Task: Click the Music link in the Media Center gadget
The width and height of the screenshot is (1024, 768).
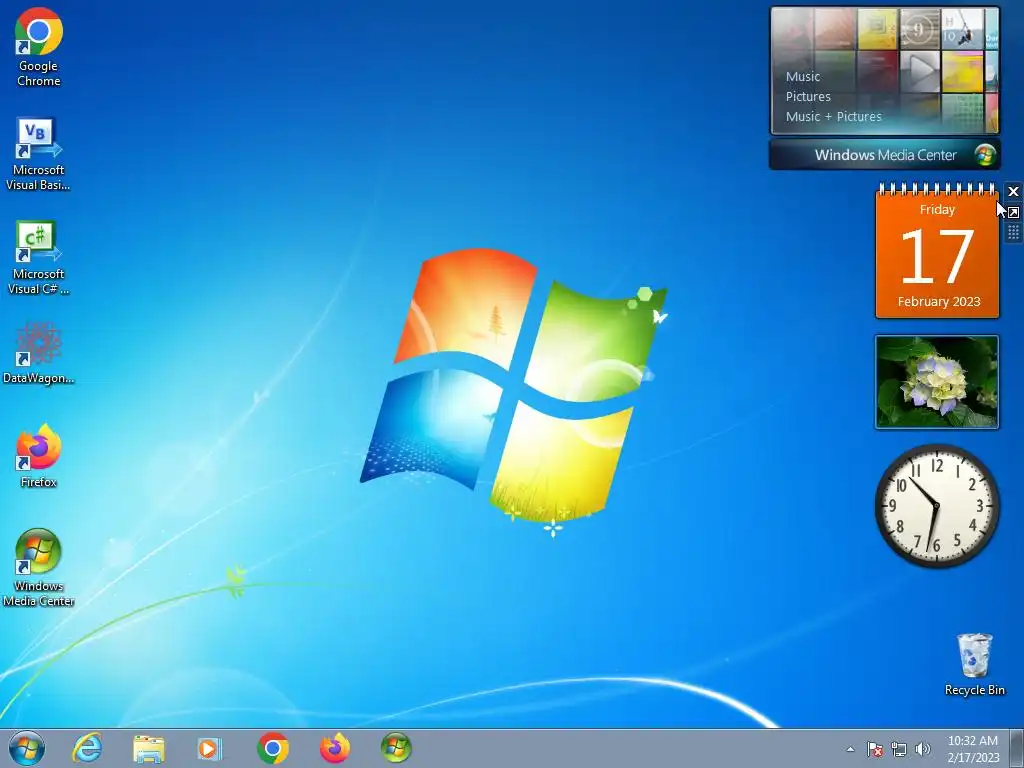Action: point(803,76)
